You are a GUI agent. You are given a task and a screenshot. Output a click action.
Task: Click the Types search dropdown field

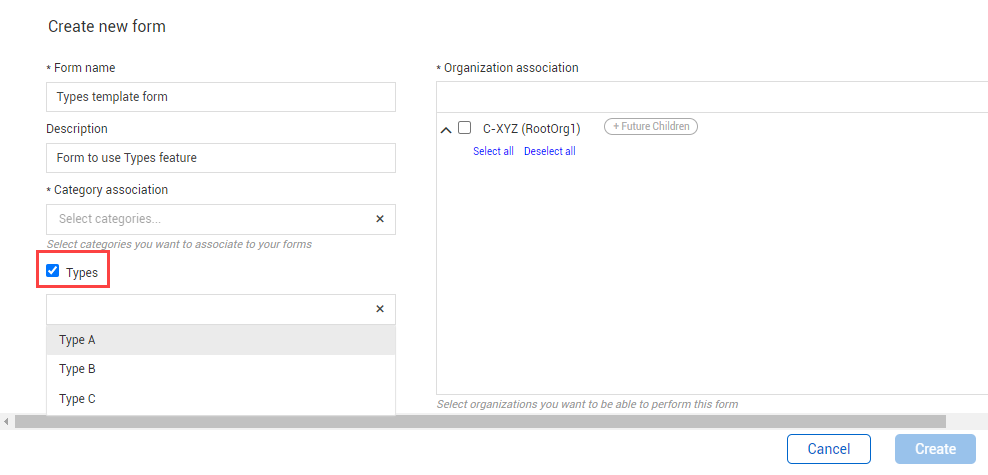pyautogui.click(x=210, y=309)
